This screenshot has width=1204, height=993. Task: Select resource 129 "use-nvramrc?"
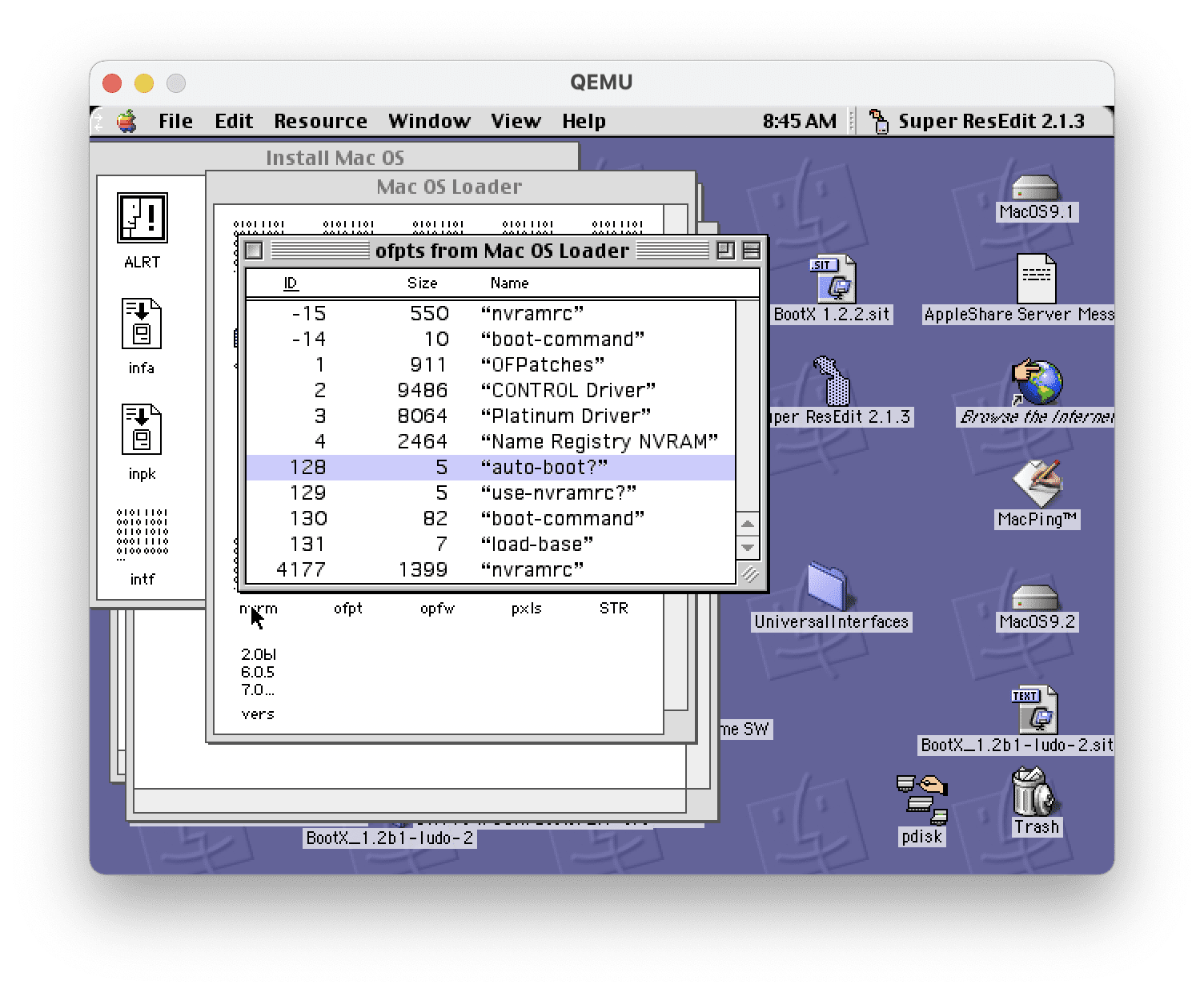pos(490,493)
